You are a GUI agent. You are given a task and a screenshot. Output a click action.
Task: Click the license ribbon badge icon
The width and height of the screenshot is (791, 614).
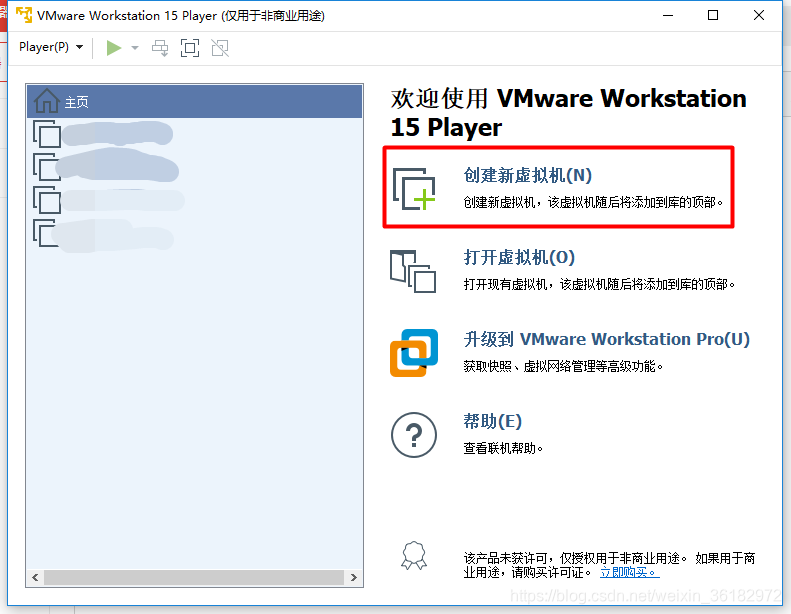[x=414, y=555]
